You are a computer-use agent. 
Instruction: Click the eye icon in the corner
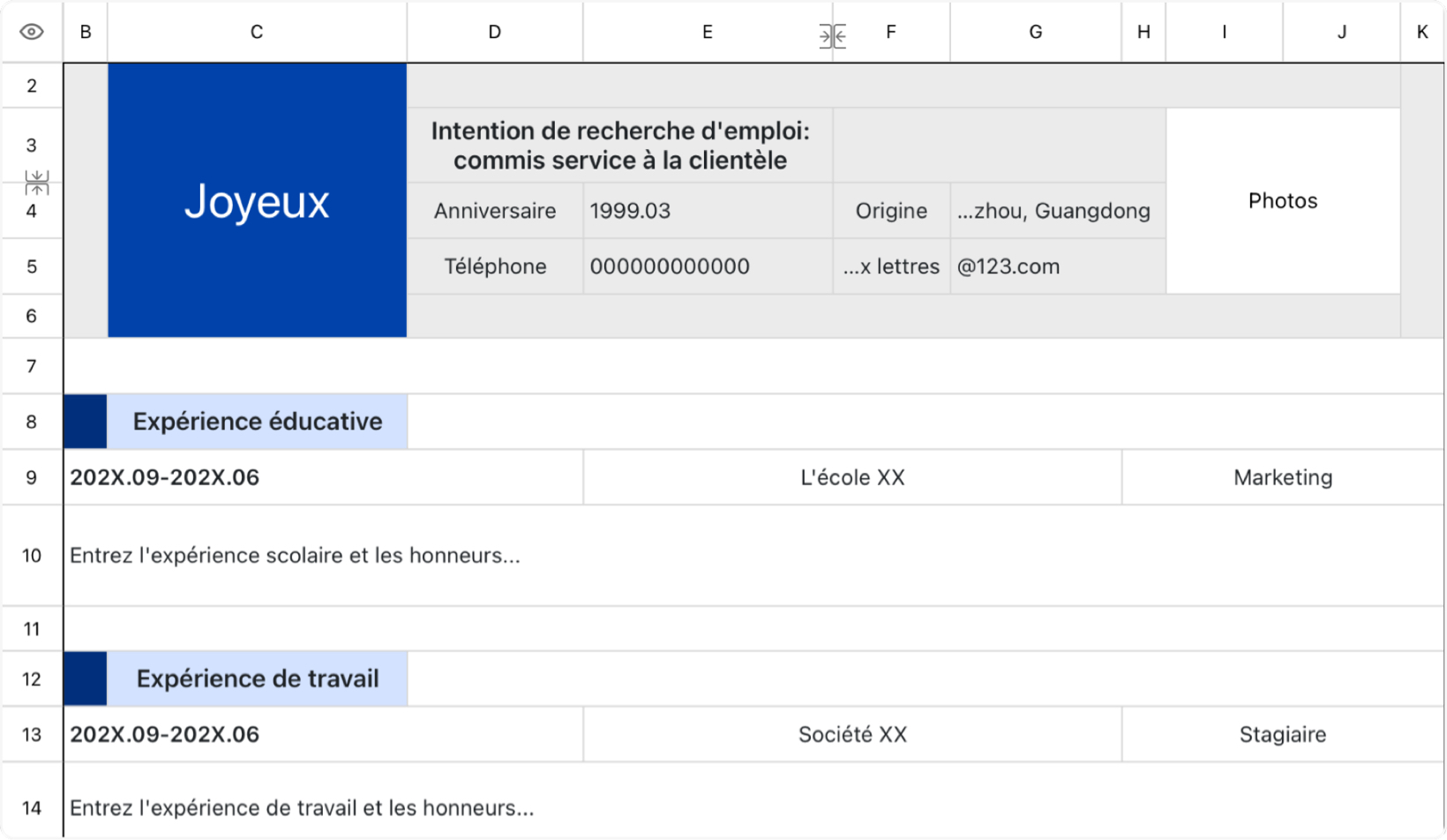[32, 32]
